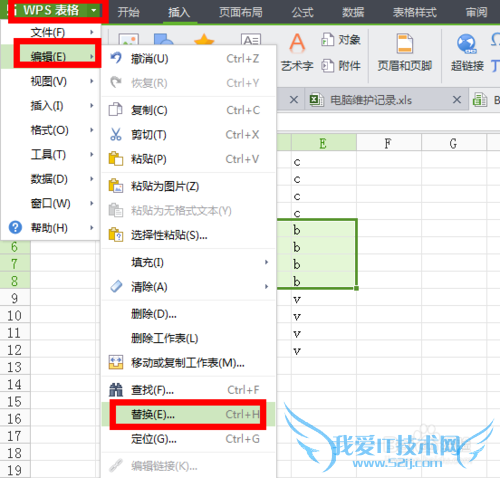Expand the 格式(O) submenu arrow
Image resolution: width=500 pixels, height=478 pixels.
tap(92, 130)
